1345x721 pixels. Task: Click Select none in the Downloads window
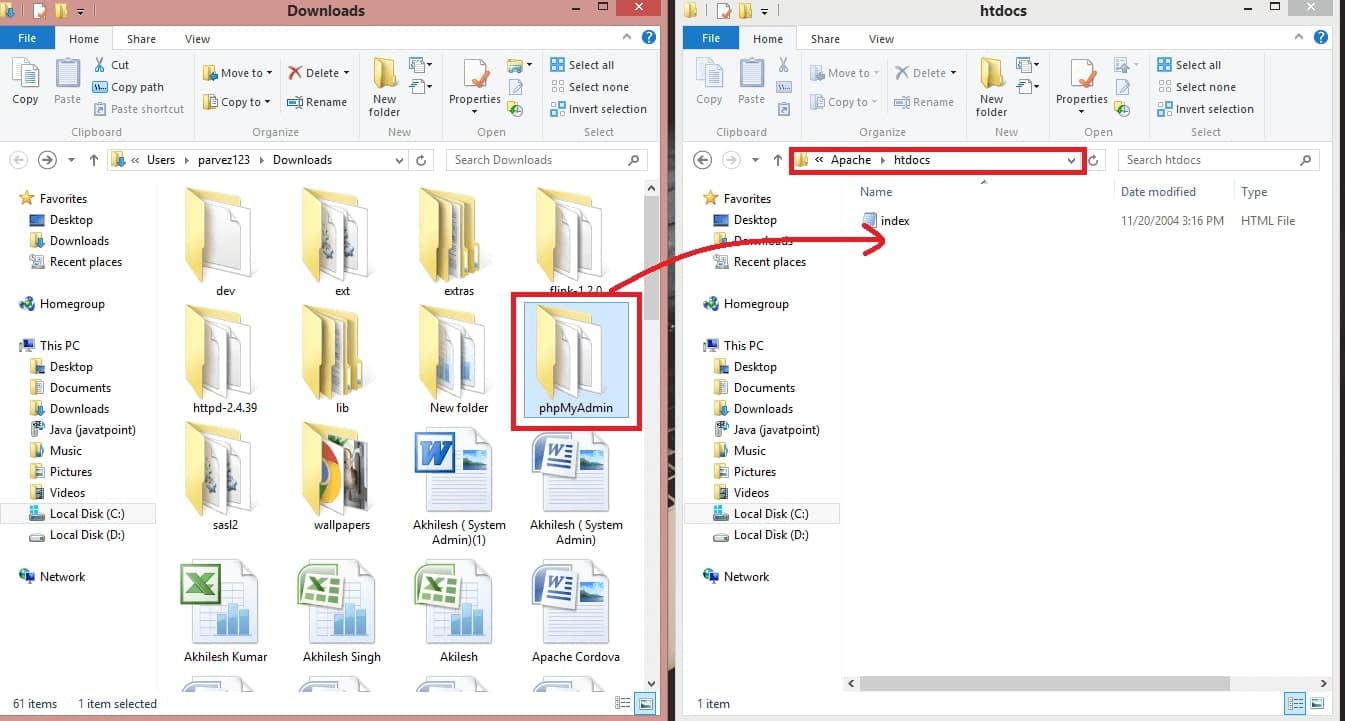click(589, 87)
